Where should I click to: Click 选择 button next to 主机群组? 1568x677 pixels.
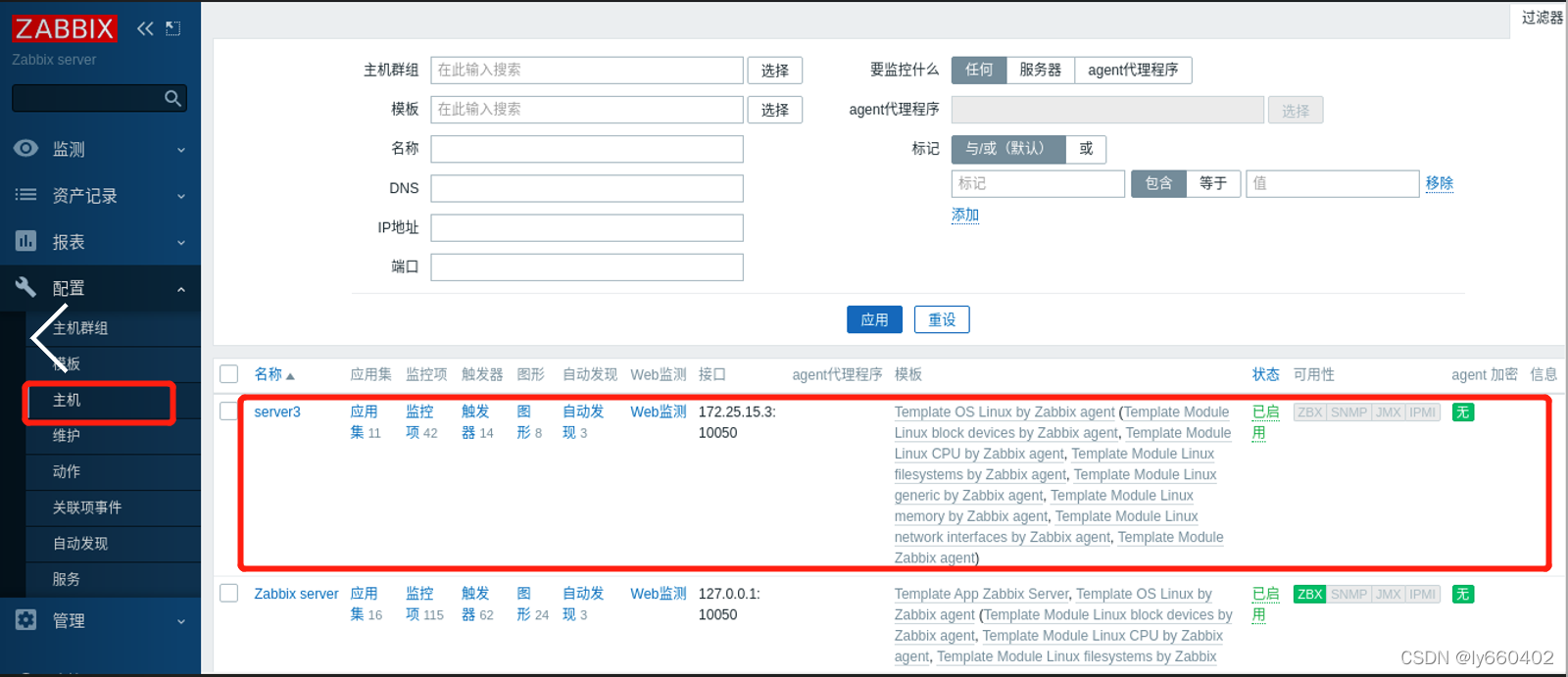(x=775, y=71)
